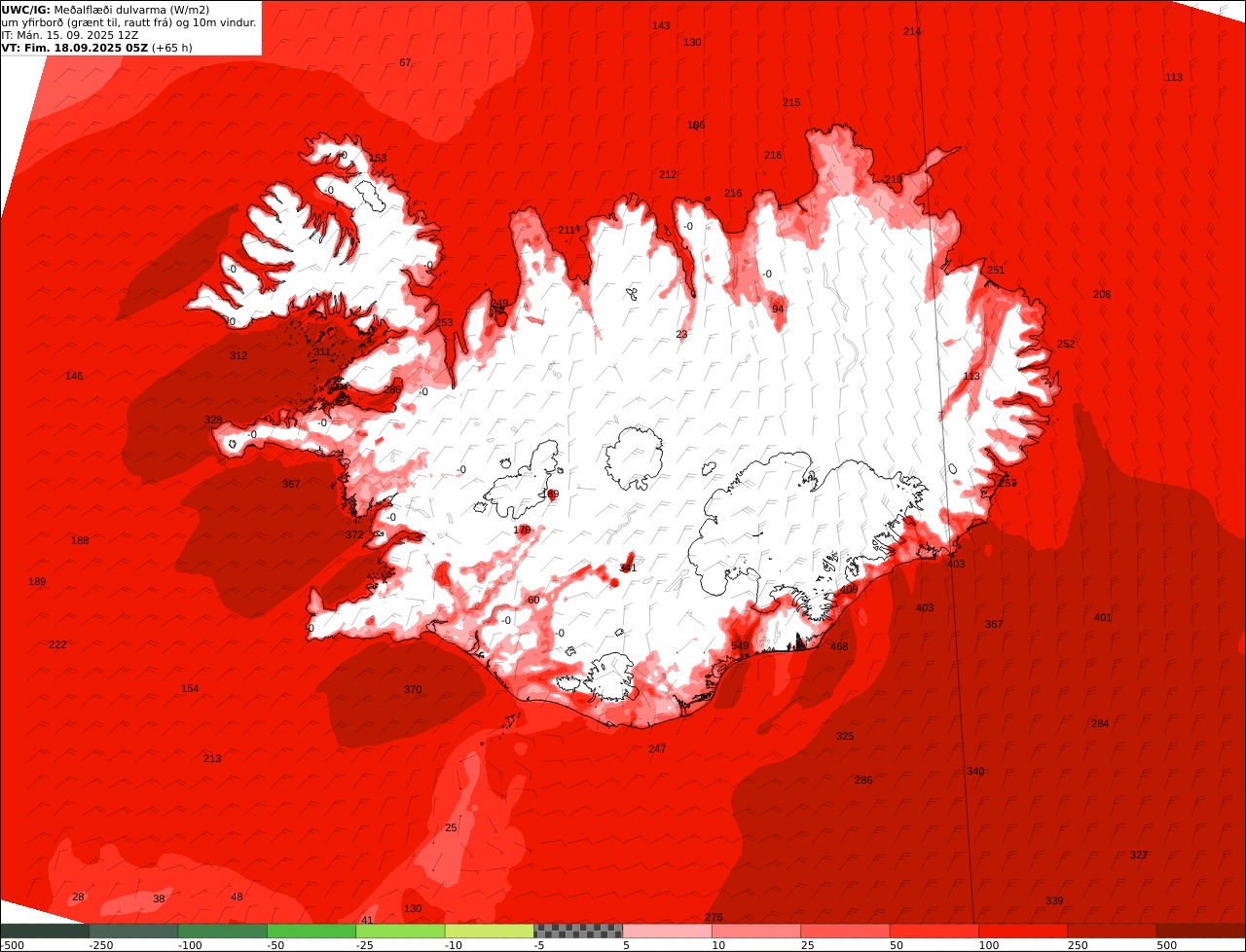Click the map value 325 southeast of Iceland
Viewport: 1246px width, 952px height.
point(845,736)
